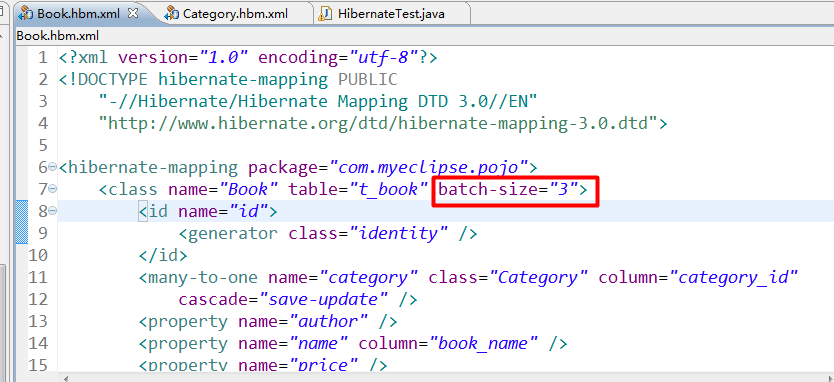Click the "category_id" column value
The width and height of the screenshot is (834, 382).
[734, 277]
